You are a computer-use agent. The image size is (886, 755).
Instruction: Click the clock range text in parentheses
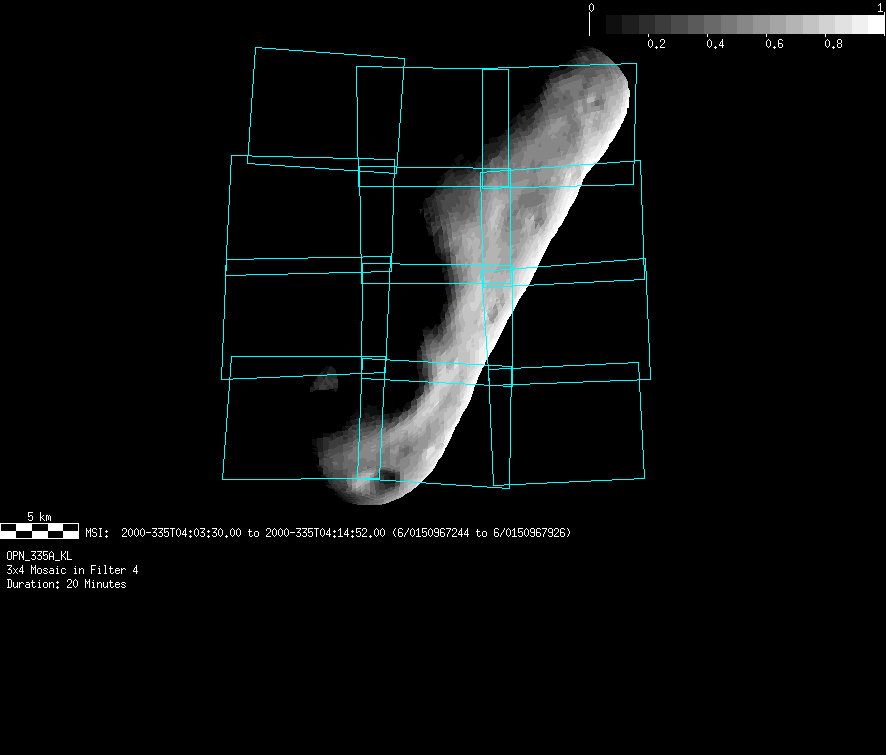pos(481,533)
